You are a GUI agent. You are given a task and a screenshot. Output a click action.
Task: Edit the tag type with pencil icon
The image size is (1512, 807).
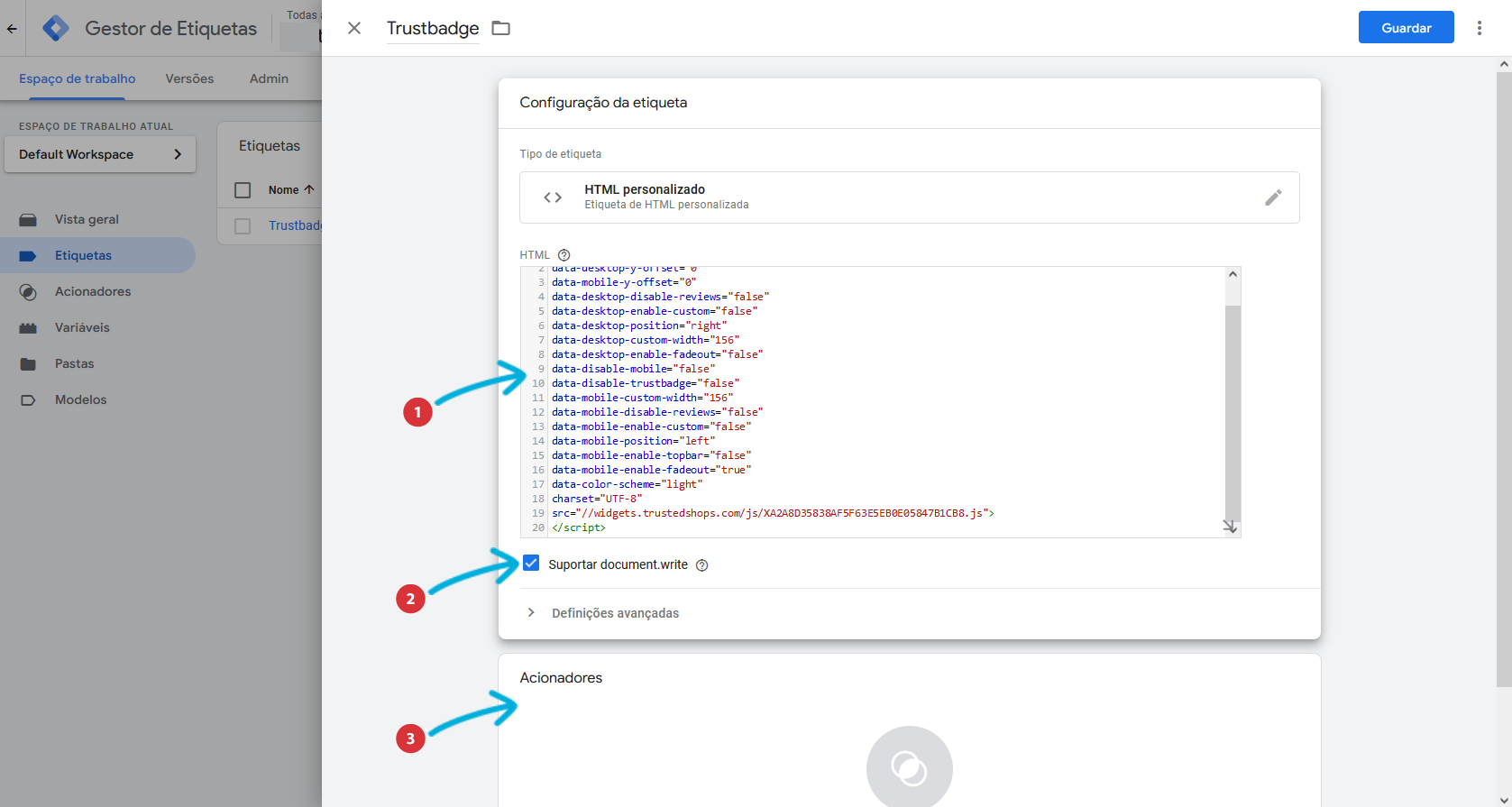point(1273,197)
